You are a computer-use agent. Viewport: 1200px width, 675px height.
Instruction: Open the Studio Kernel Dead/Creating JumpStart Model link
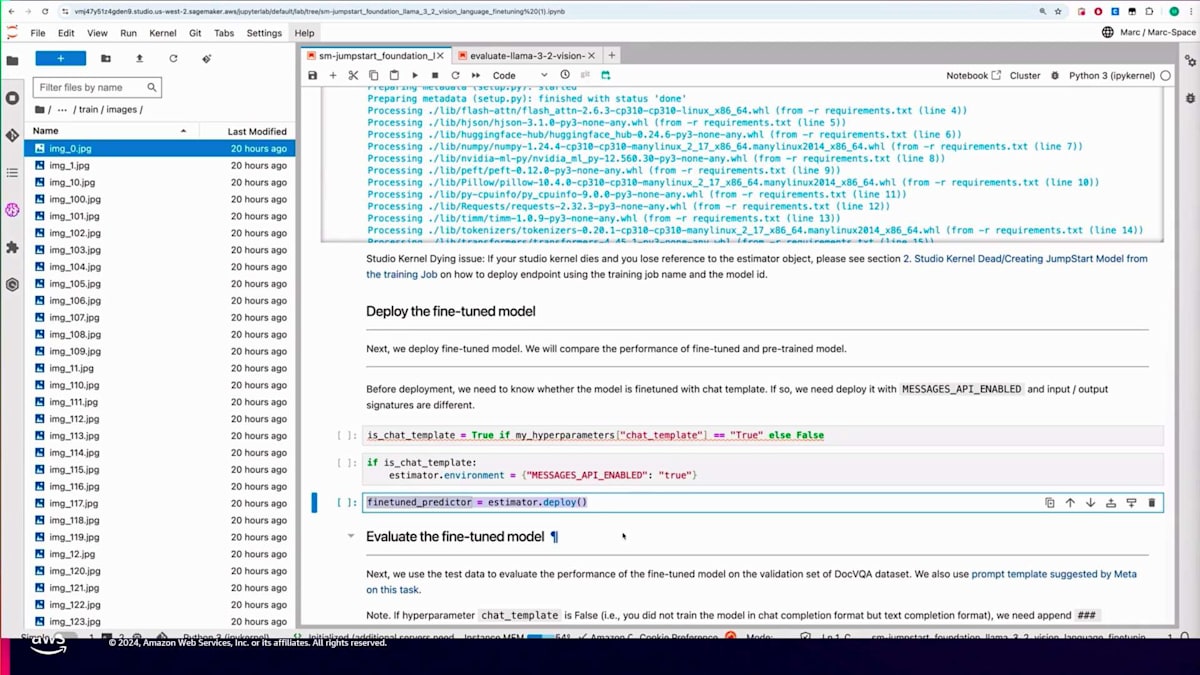click(756, 266)
